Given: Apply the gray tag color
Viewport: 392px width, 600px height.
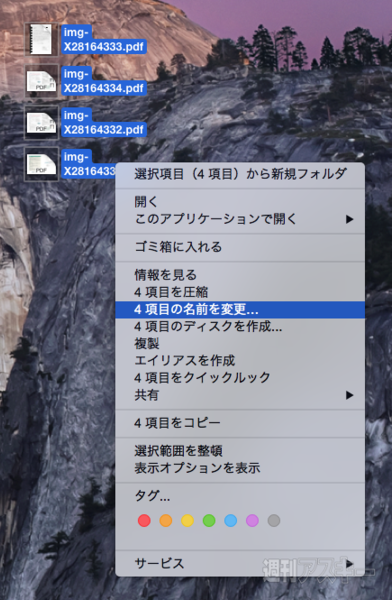Looking at the screenshot, I should (x=274, y=520).
